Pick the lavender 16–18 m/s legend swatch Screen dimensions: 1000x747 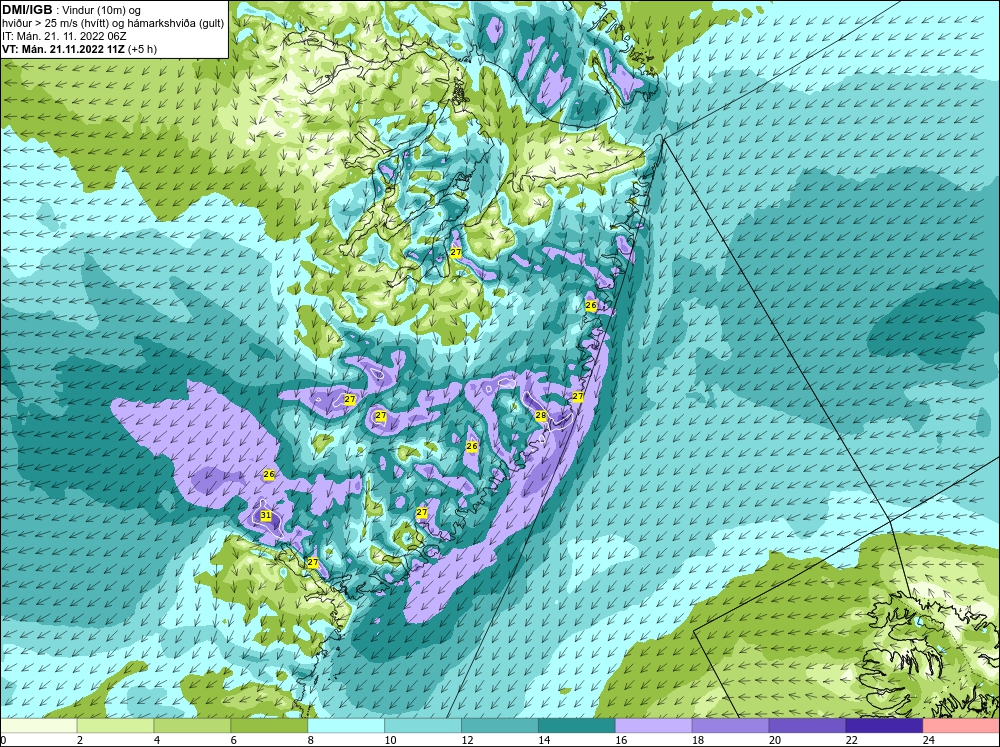tap(654, 725)
